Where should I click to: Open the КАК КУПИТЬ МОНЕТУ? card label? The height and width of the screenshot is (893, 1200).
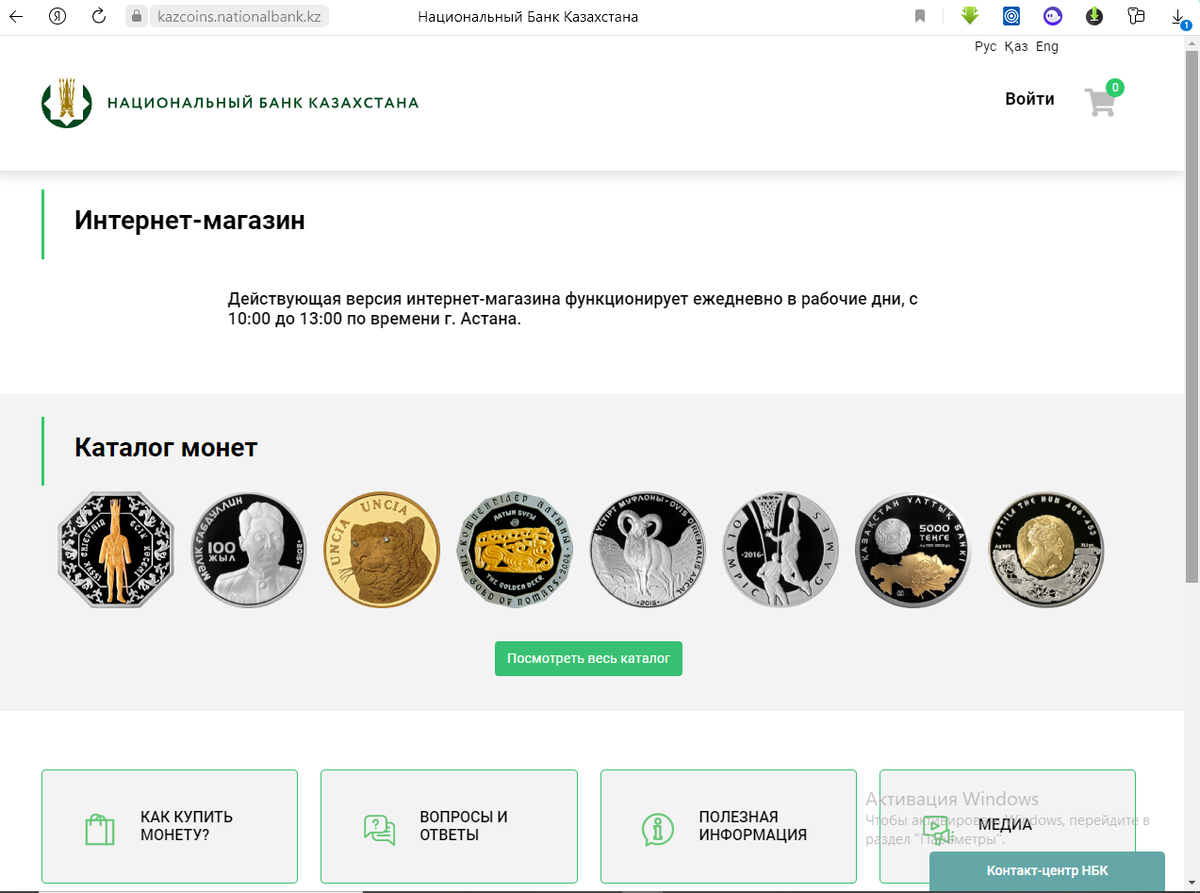click(x=187, y=826)
